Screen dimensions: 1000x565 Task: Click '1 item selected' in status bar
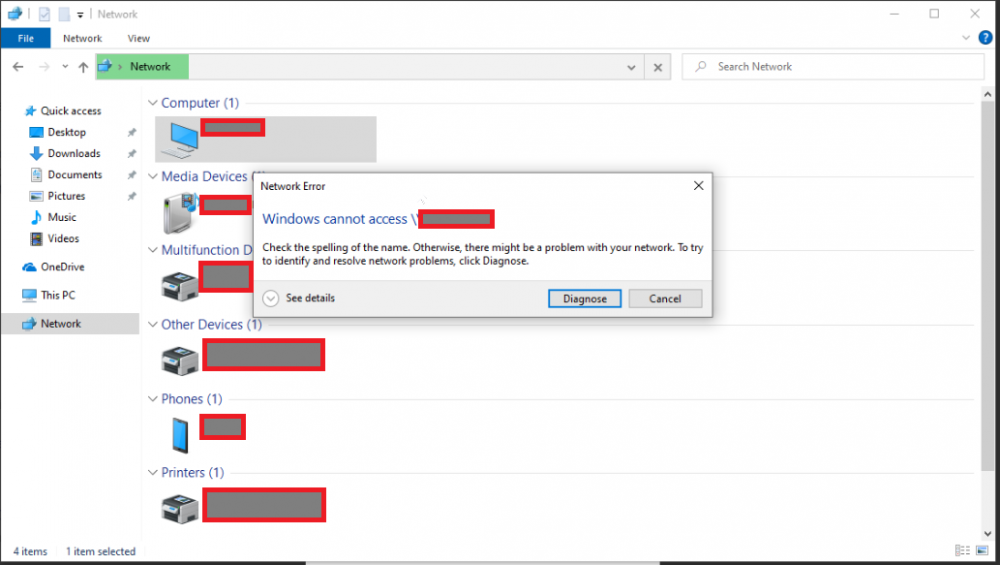click(x=101, y=551)
